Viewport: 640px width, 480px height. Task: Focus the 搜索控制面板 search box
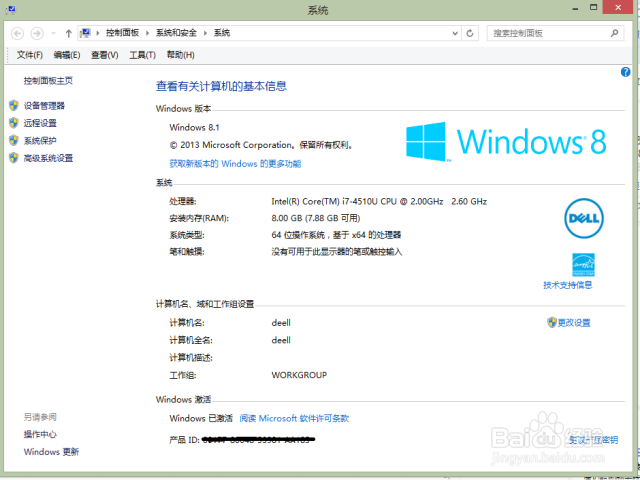pos(556,33)
